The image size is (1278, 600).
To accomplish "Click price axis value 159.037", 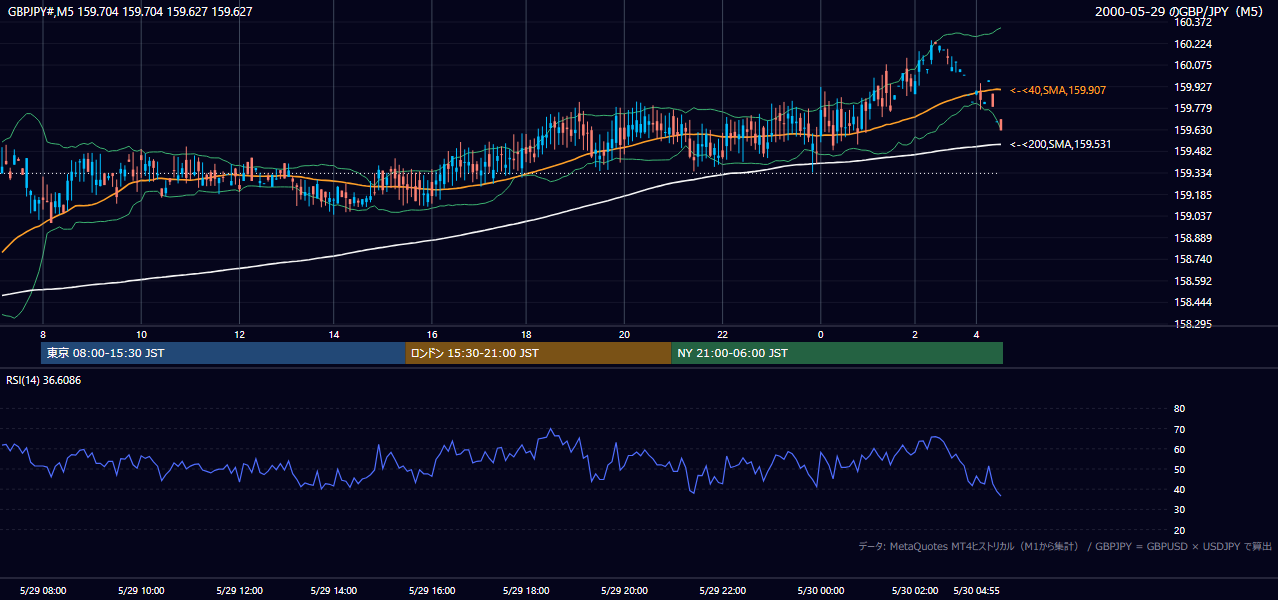I will coord(1194,216).
